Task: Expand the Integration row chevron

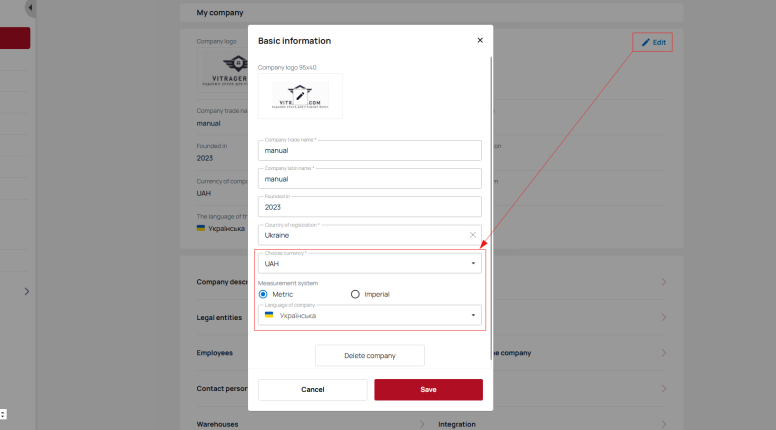Action: [x=664, y=424]
